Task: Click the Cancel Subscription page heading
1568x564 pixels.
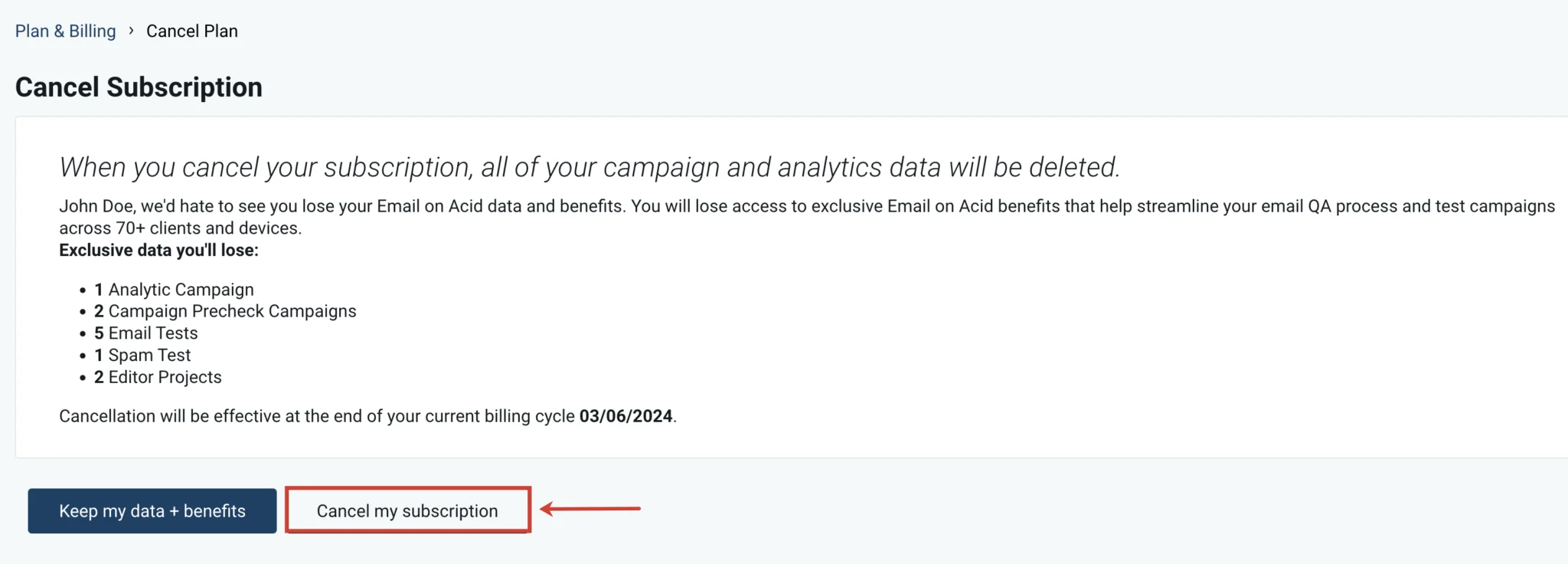Action: click(x=139, y=87)
